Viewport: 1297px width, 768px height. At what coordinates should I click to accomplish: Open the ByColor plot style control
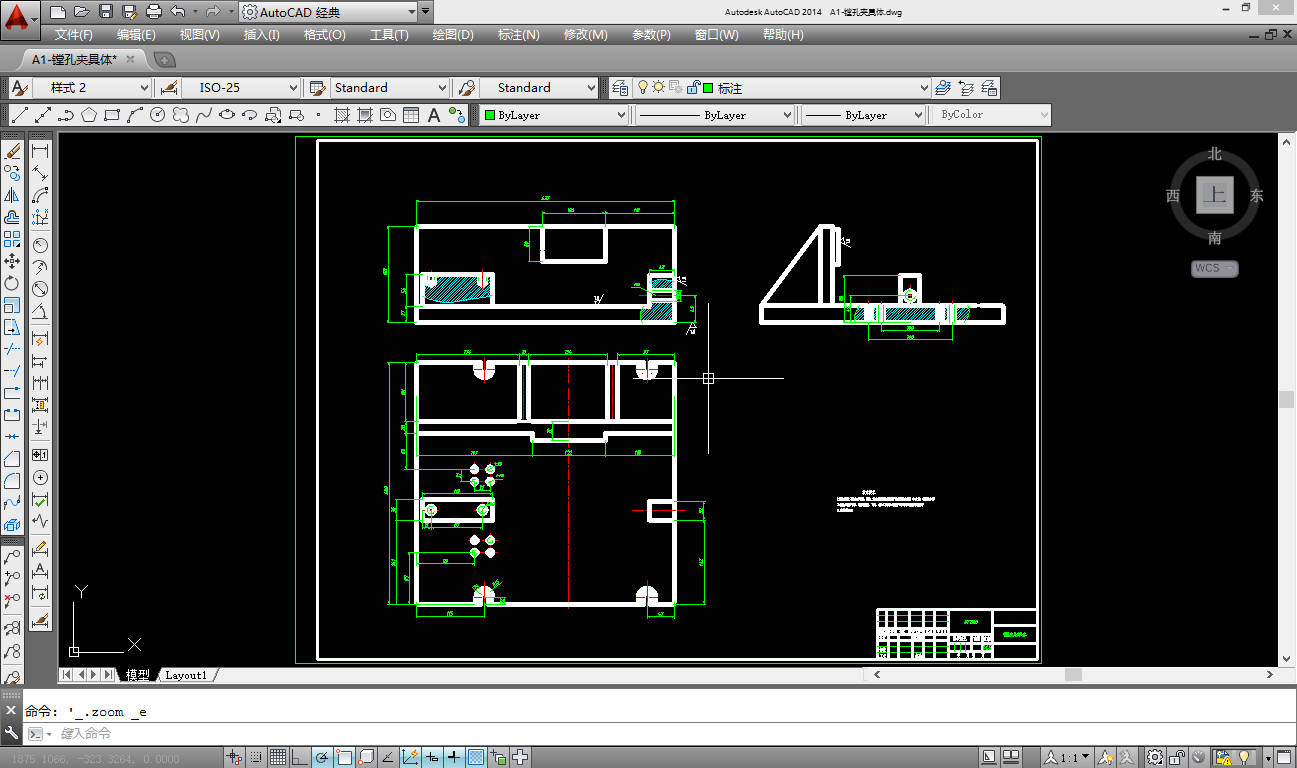pyautogui.click(x=993, y=115)
